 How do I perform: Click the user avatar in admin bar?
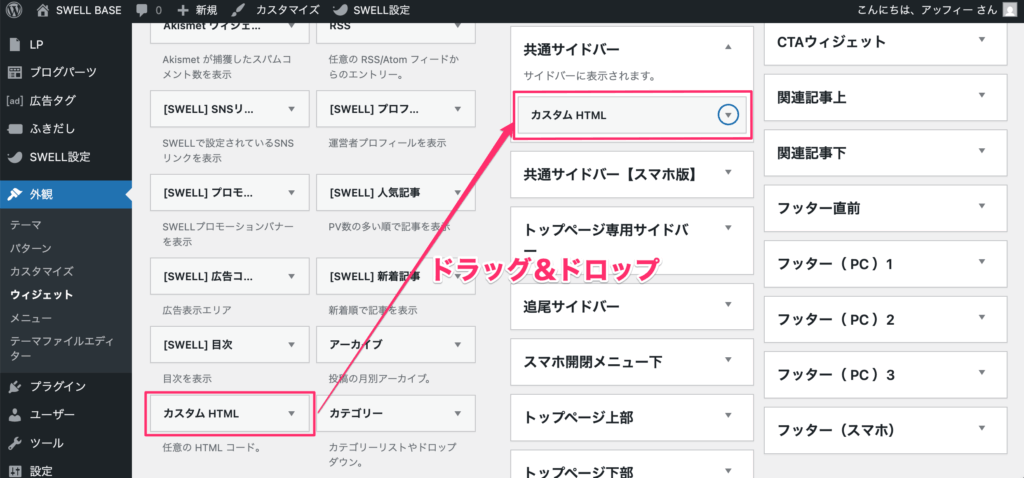(x=1010, y=10)
